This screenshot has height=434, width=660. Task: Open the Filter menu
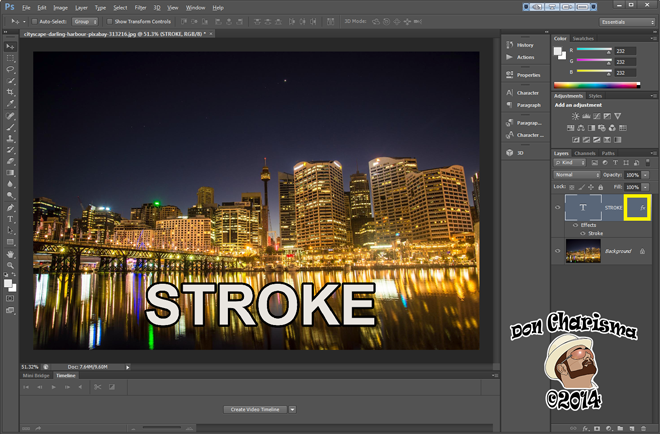(140, 7)
